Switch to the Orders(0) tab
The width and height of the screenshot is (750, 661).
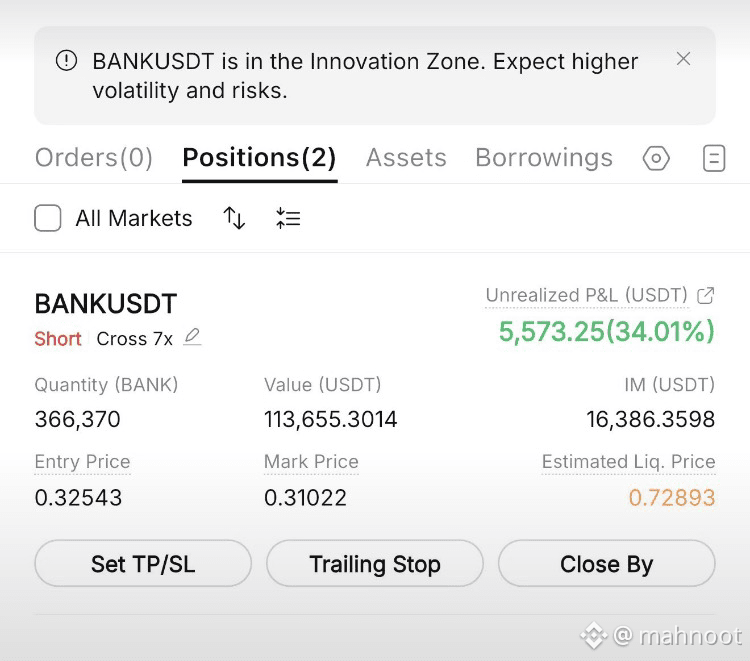pos(94,157)
